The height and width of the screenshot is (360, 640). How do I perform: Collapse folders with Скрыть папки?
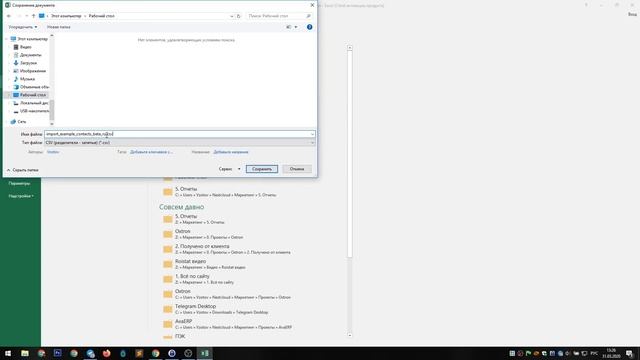pyautogui.click(x=22, y=170)
